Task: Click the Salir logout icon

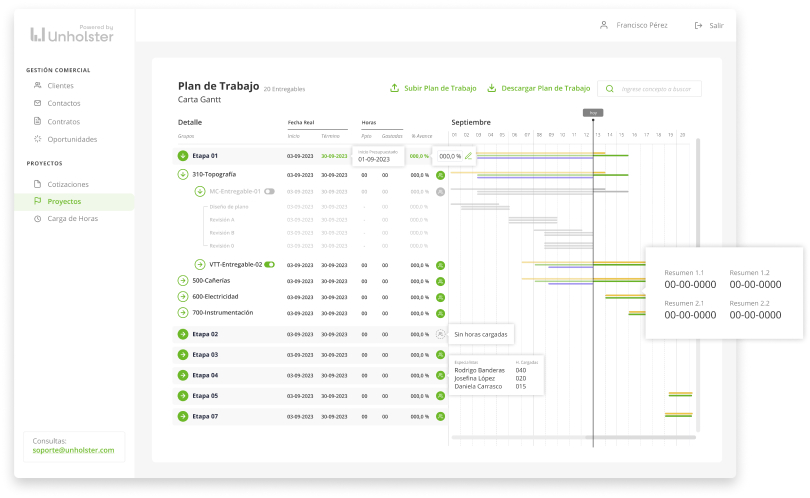Action: (x=698, y=25)
